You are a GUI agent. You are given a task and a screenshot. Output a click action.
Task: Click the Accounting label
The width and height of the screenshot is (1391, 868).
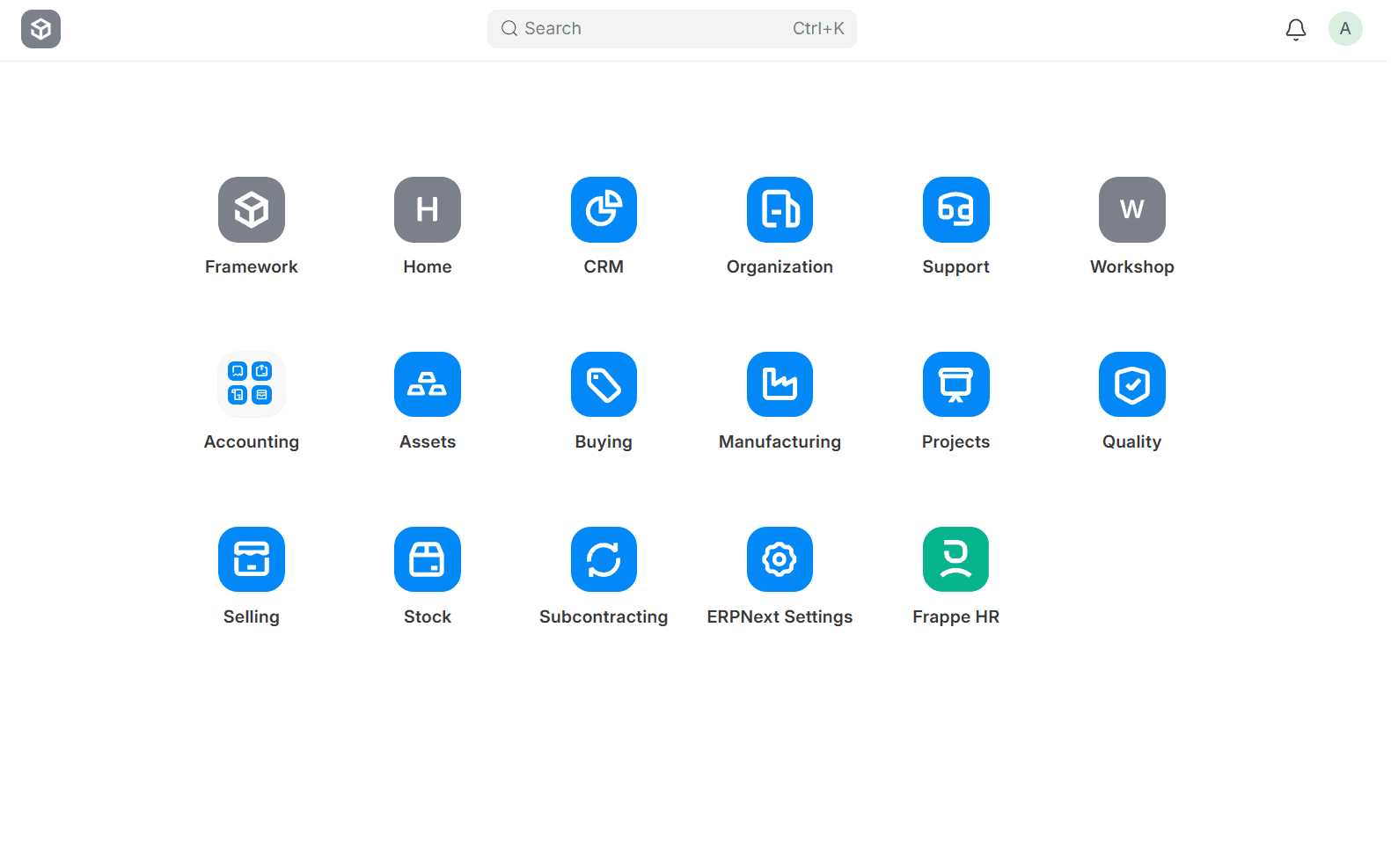(252, 442)
